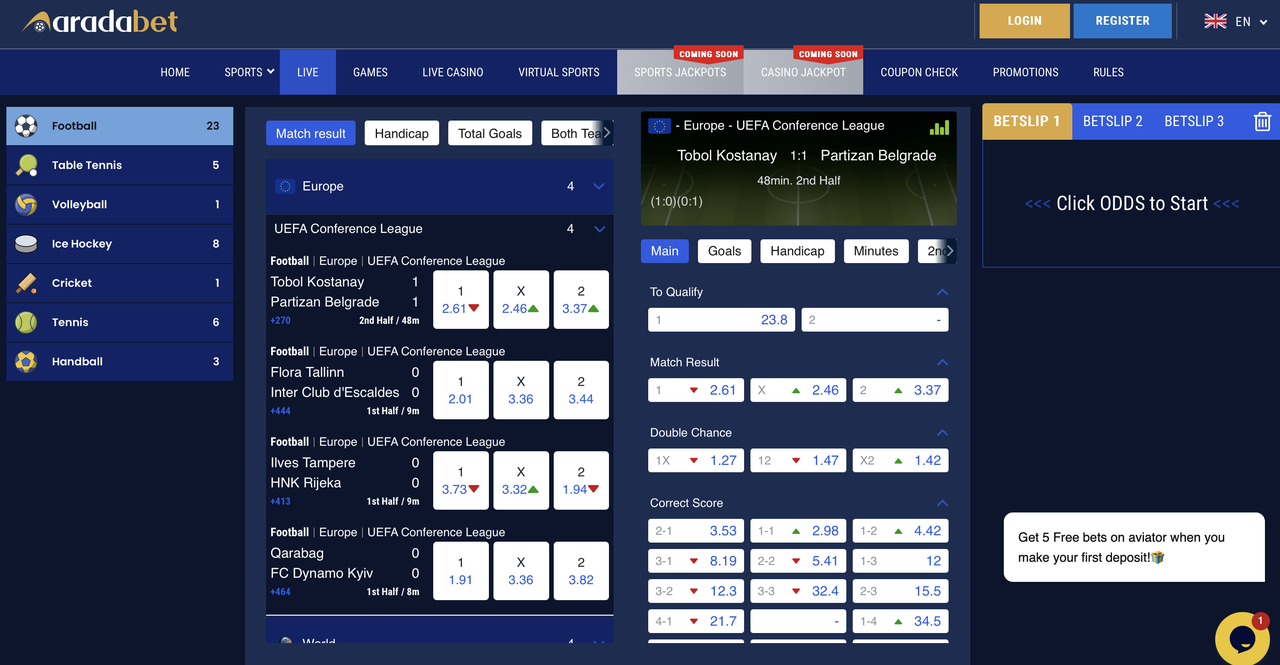
Task: Bet on HNK Rijeka win at 1.94
Action: pos(581,481)
